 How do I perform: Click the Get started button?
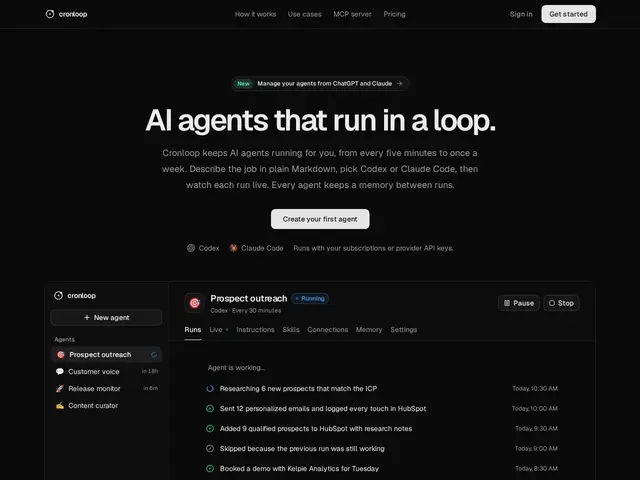pyautogui.click(x=568, y=14)
